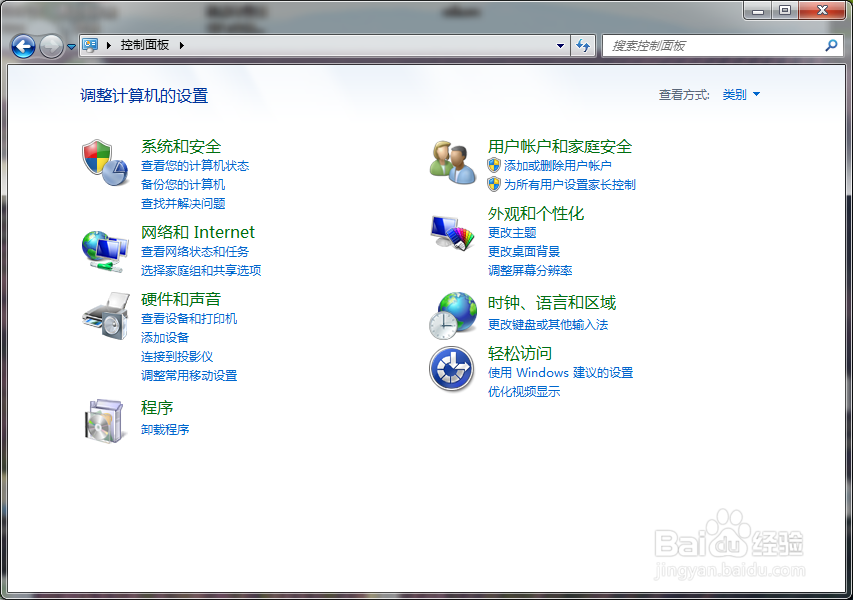Viewport: 853px width, 600px height.
Task: Open the address bar history dropdown
Action: [x=561, y=45]
